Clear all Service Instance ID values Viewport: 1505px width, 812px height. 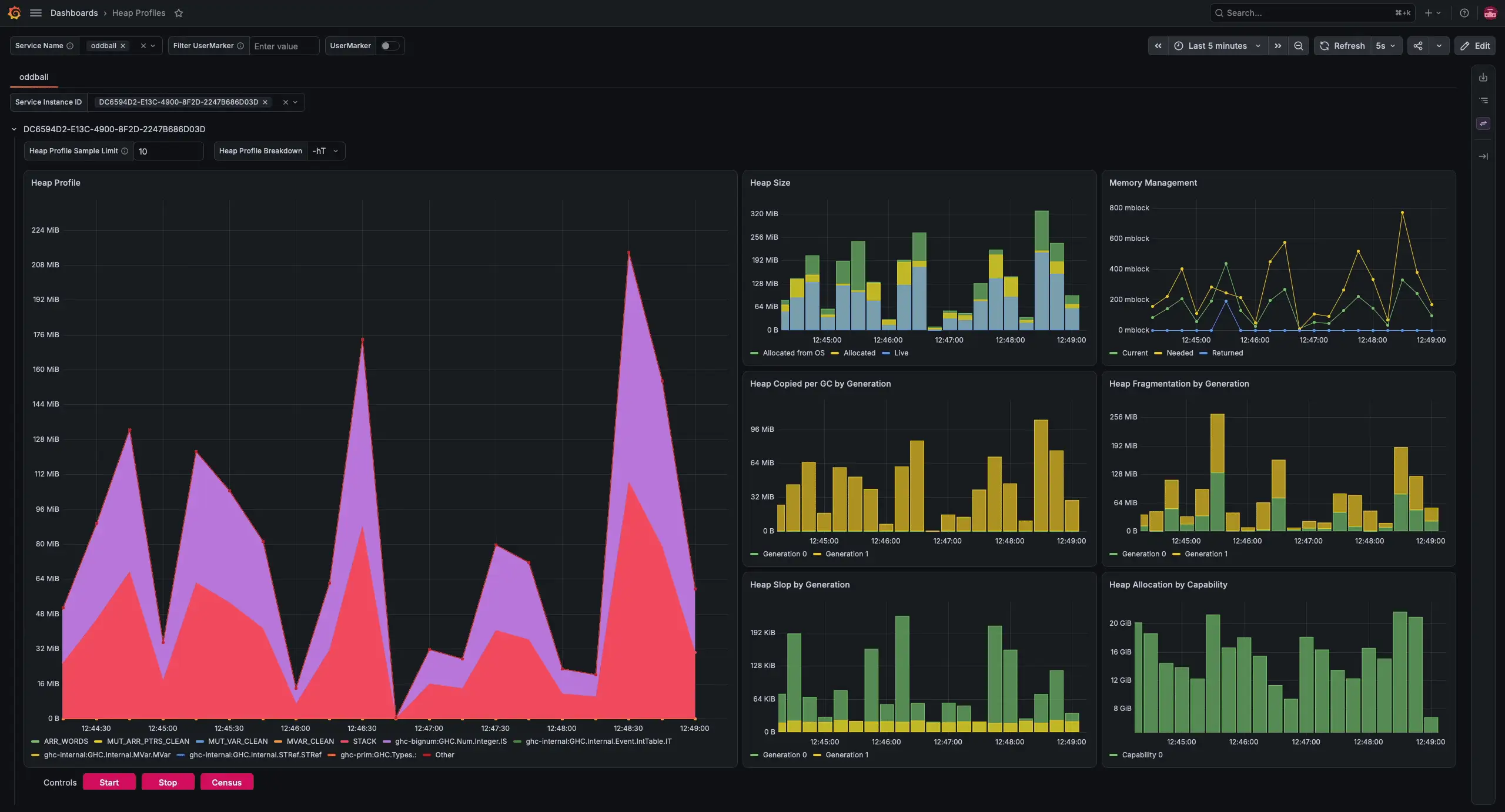[286, 102]
